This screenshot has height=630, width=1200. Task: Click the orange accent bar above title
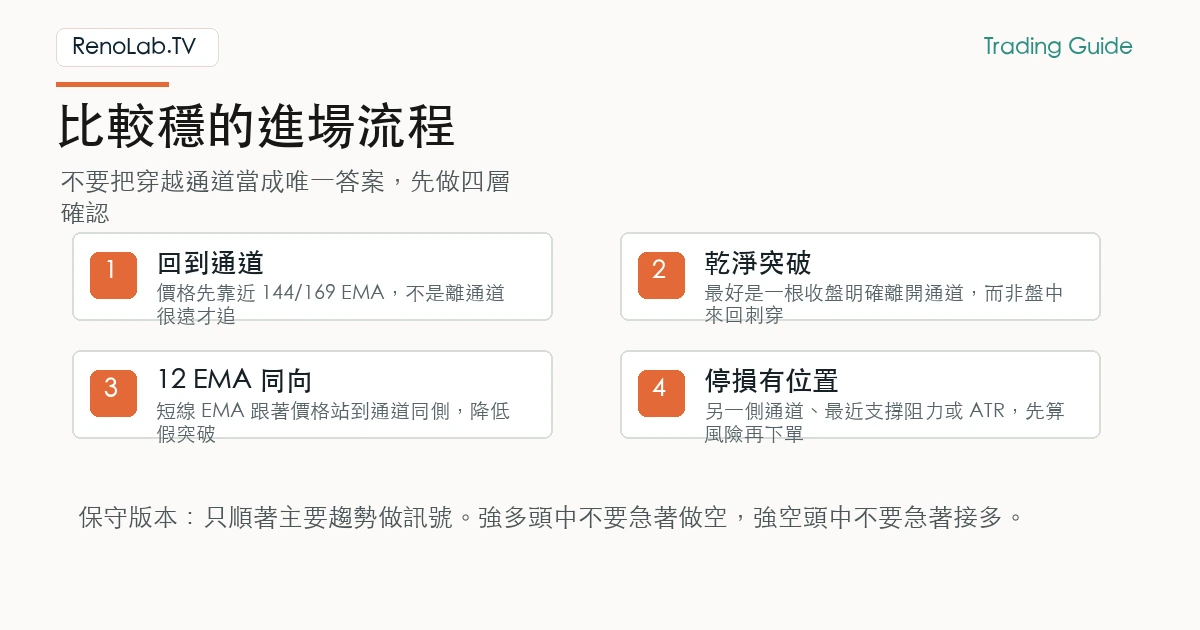[112, 85]
